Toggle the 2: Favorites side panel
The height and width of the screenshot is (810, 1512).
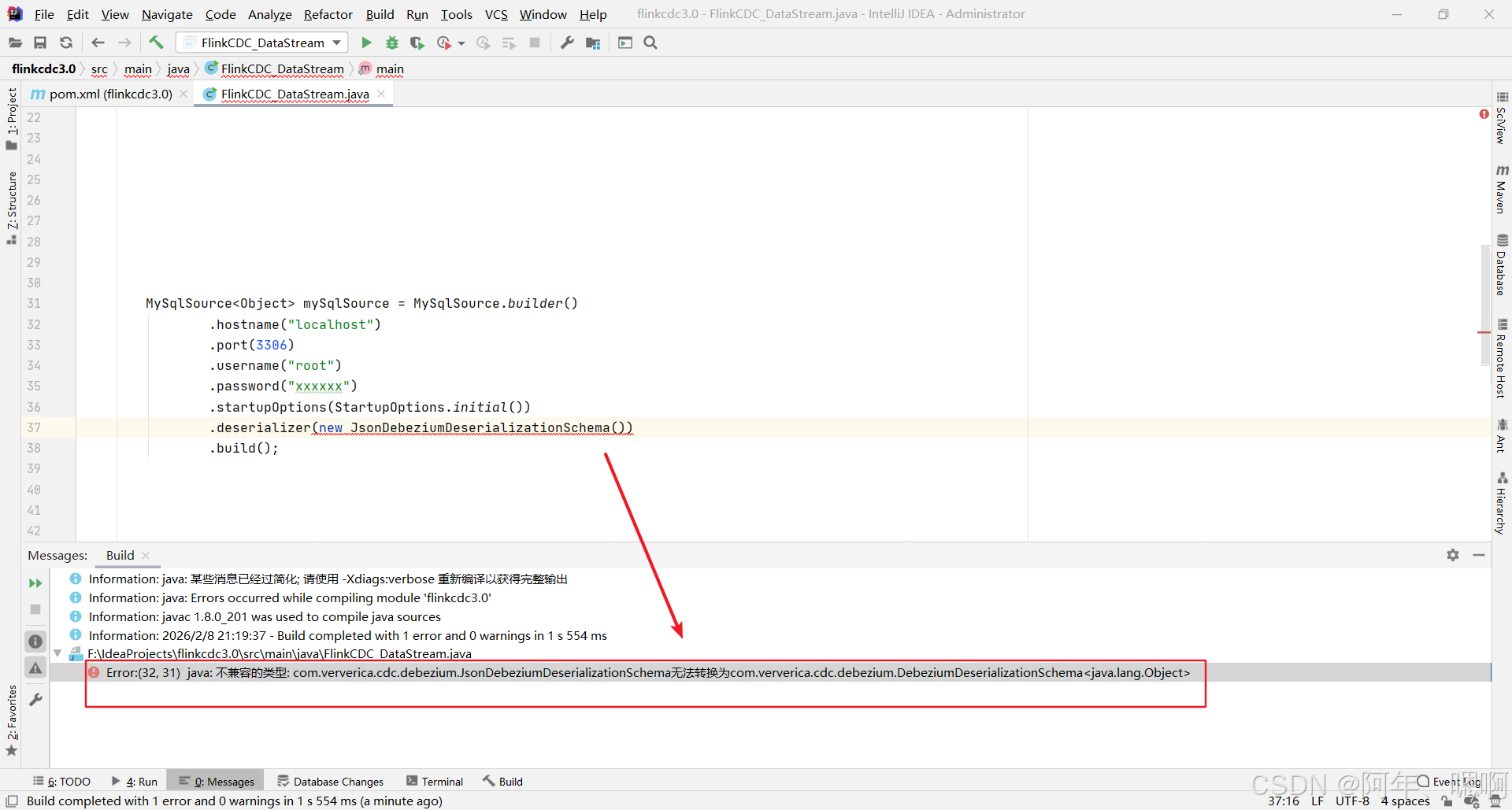click(12, 720)
